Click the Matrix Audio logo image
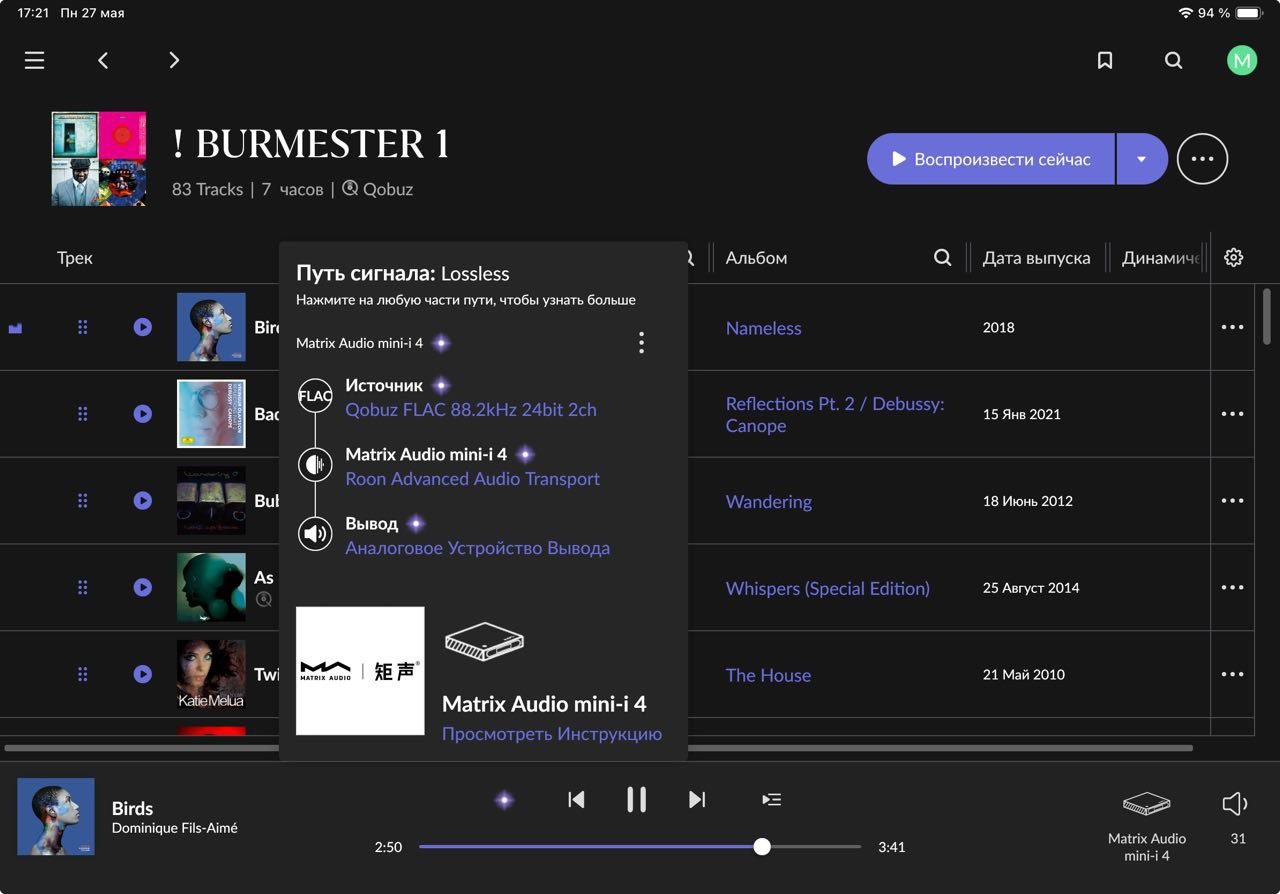Screen dimensions: 1280x894 360,671
